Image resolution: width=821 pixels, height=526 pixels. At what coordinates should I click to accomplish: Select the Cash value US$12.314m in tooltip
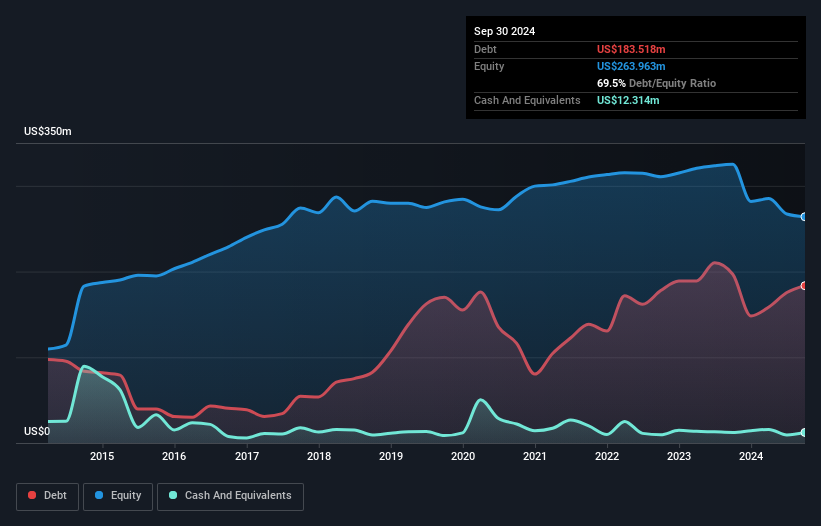click(628, 100)
